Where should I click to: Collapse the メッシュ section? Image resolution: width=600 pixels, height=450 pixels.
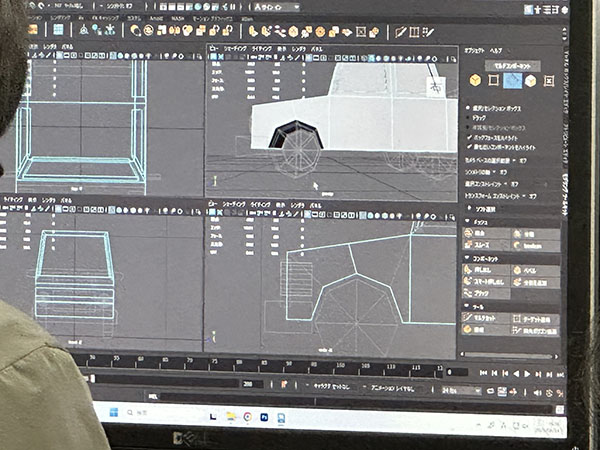467,221
